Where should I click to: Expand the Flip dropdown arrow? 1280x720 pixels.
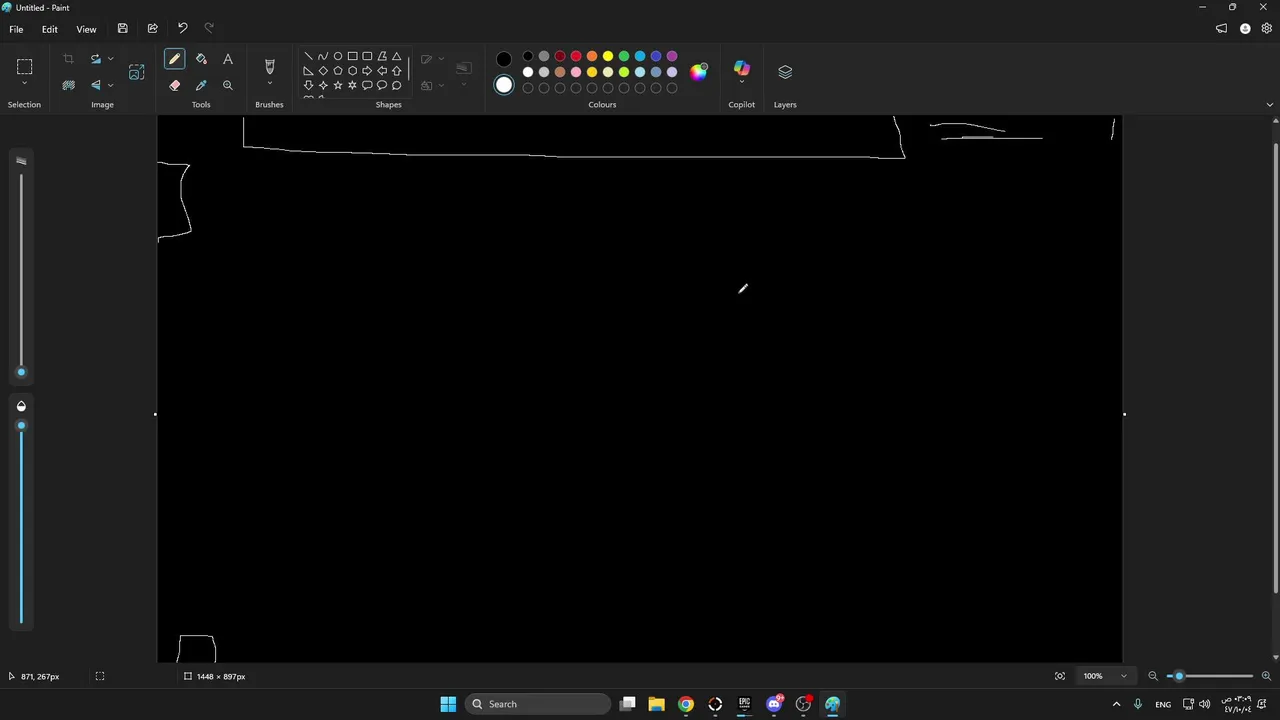(110, 85)
